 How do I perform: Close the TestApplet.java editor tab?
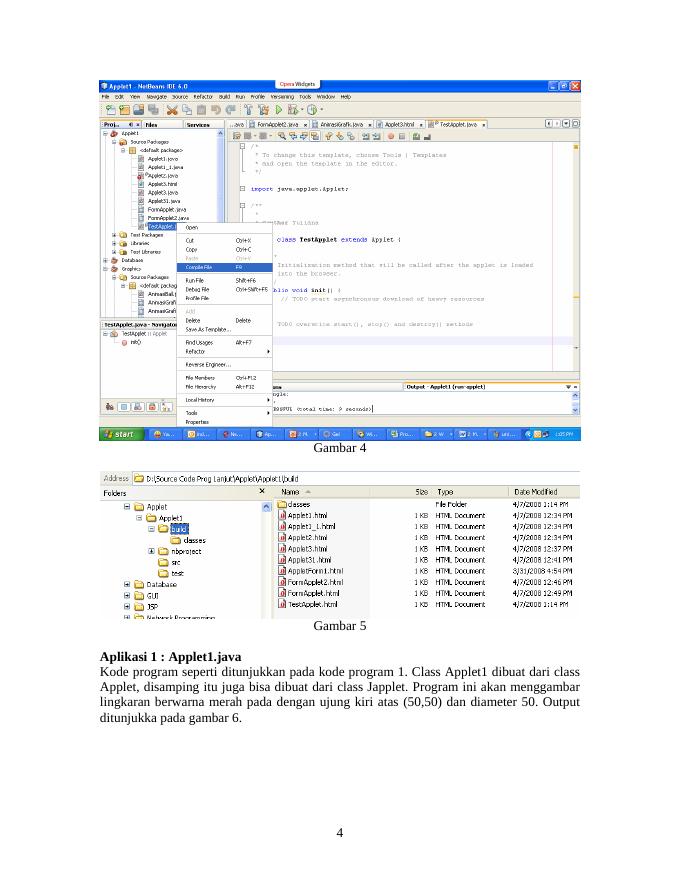[x=484, y=125]
